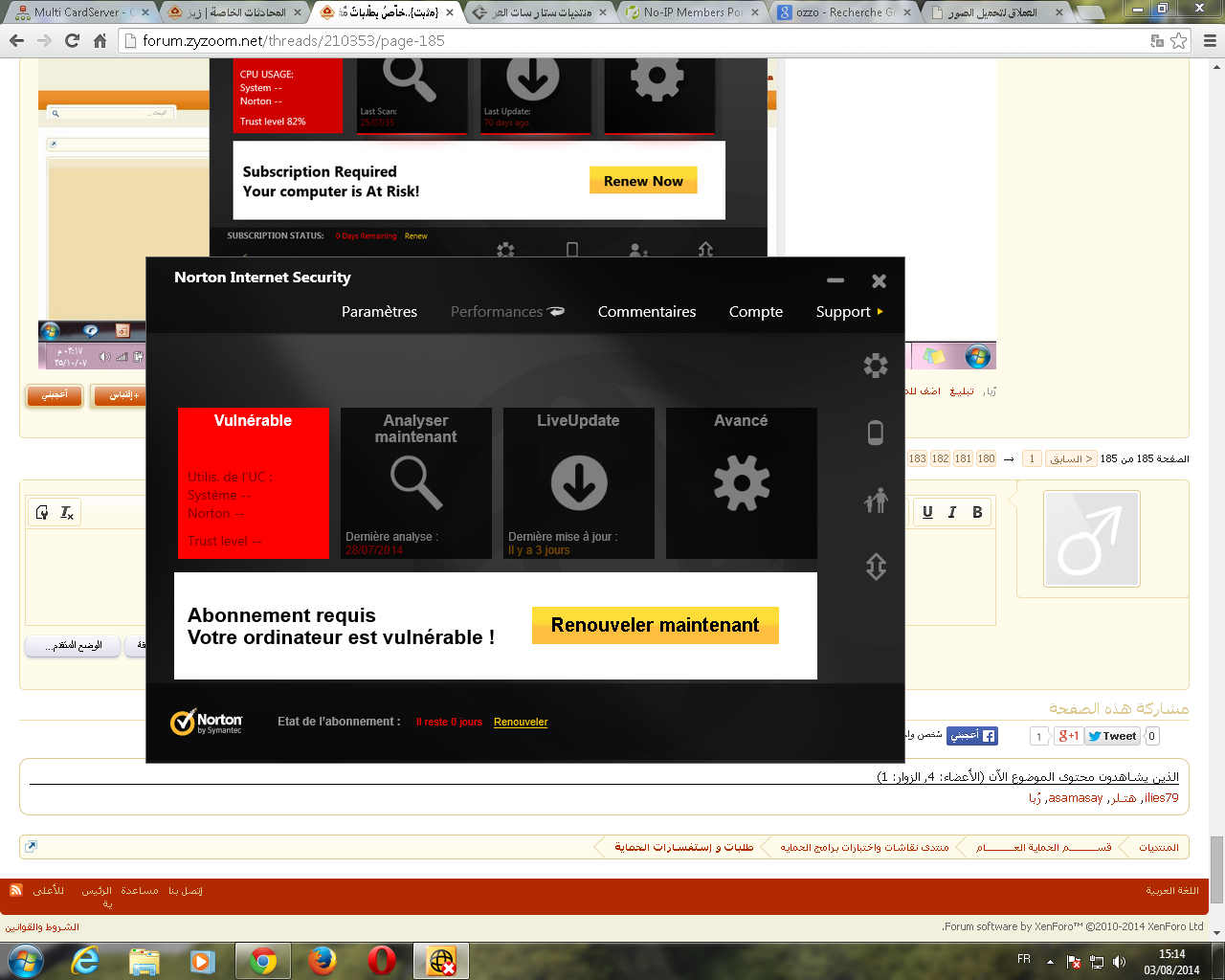
Task: Click the RSS feed icon in footer
Action: point(16,890)
